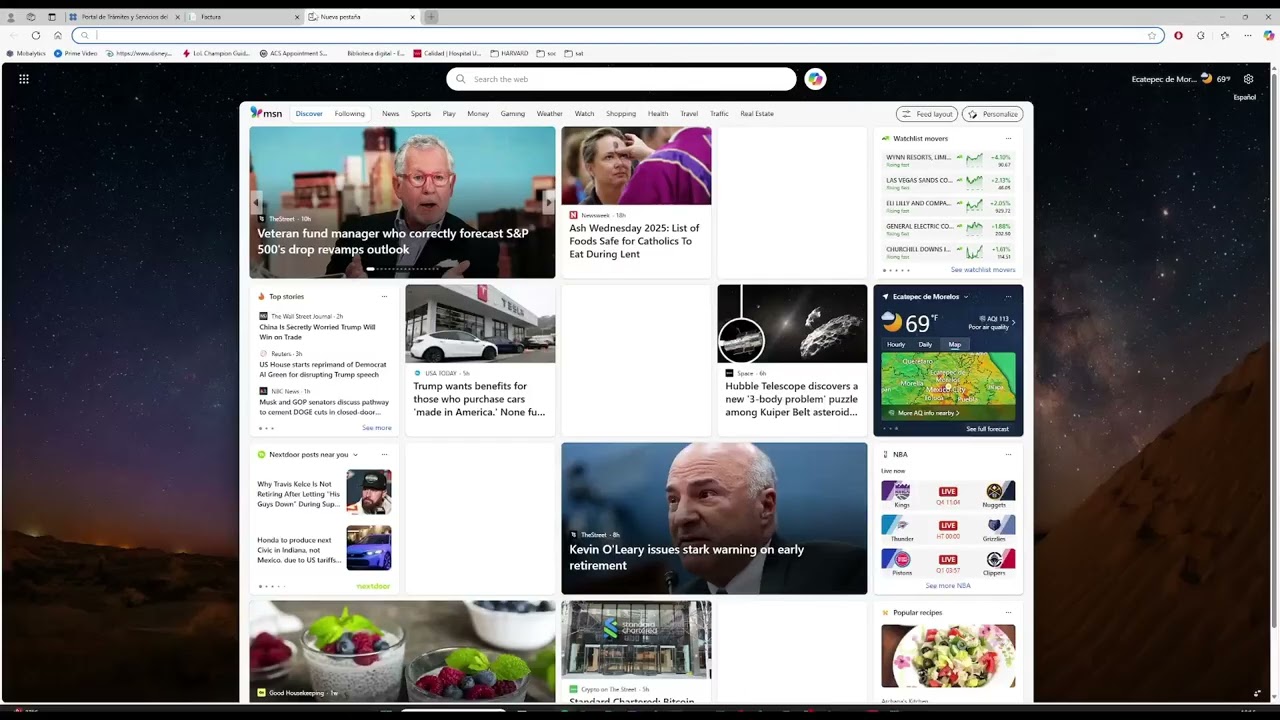Open the Opera-style red extension icon
Screen dimensions: 1280x720
click(1178, 35)
